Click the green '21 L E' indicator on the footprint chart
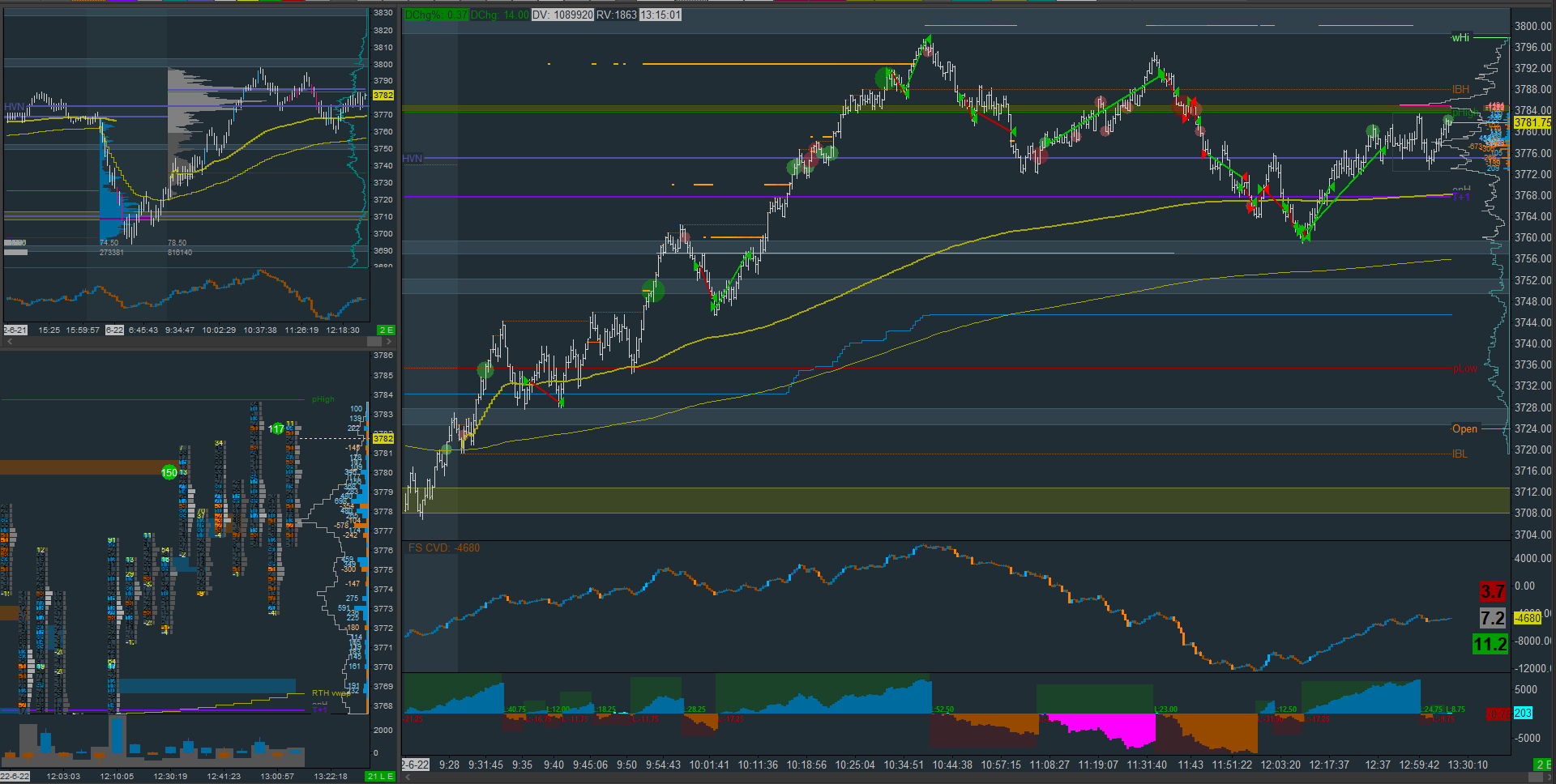Viewport: 1556px width, 784px height. click(x=381, y=776)
